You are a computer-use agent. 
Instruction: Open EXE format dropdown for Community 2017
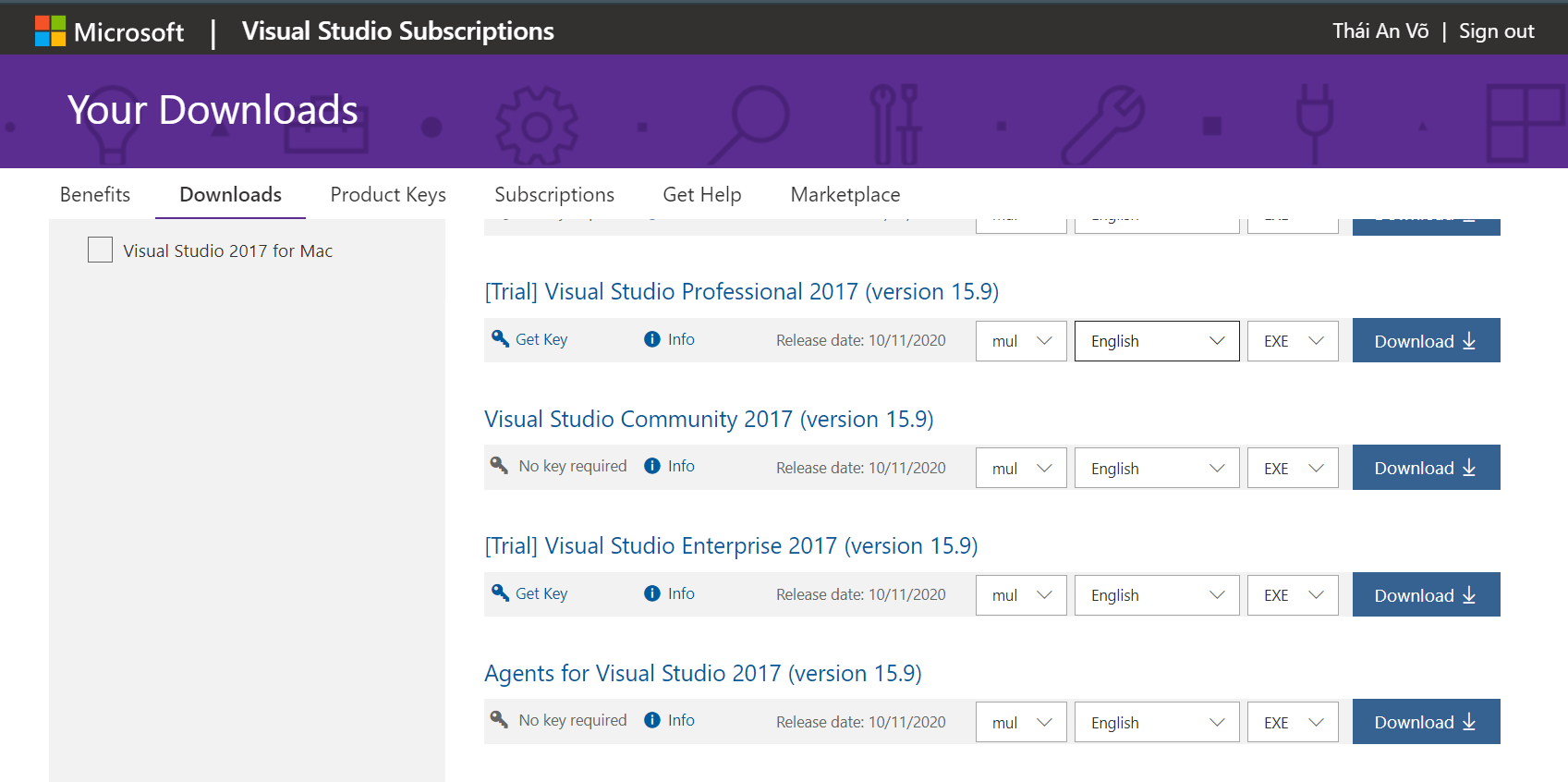pyautogui.click(x=1293, y=468)
